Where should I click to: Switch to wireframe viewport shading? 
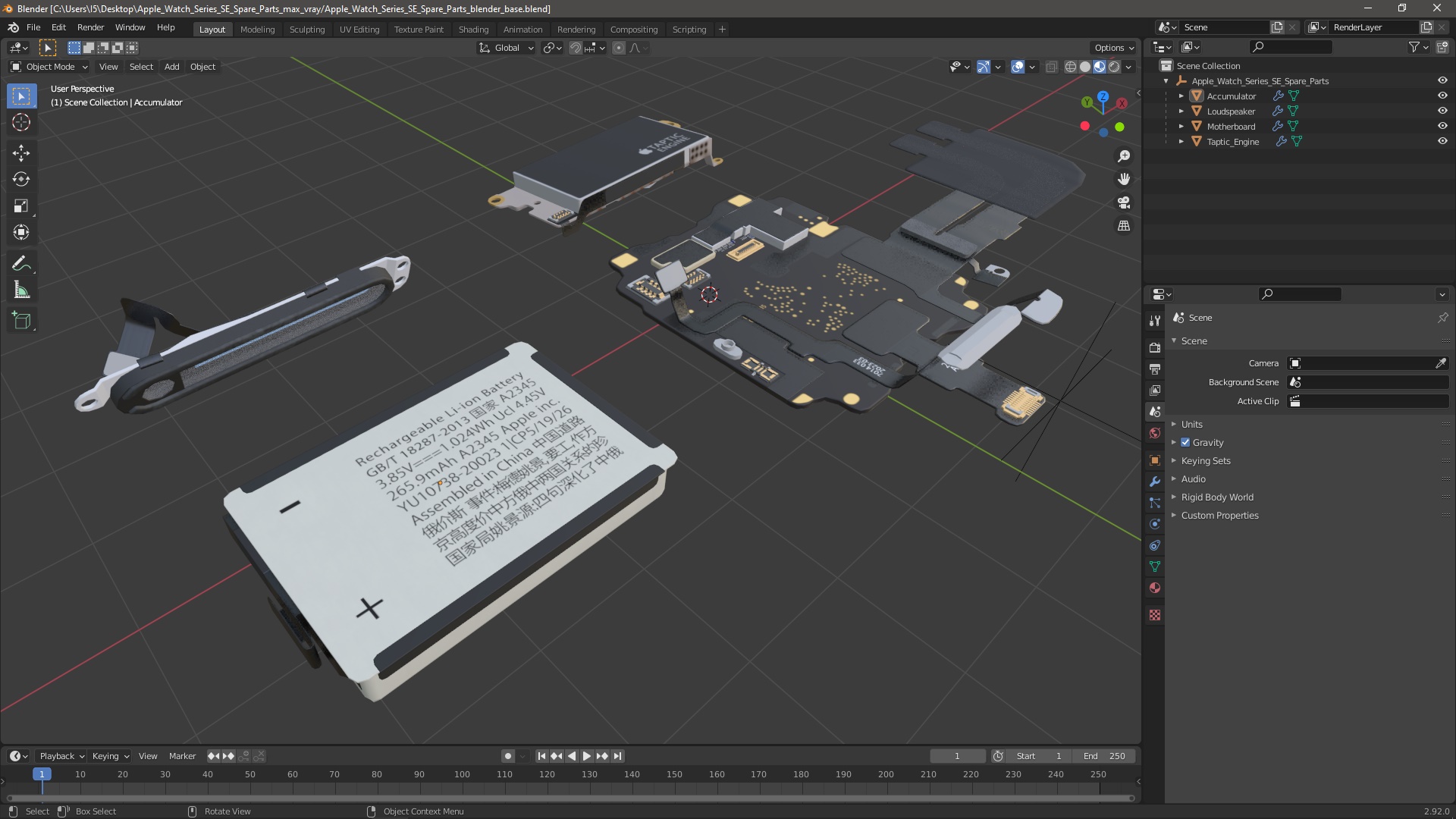(x=1071, y=67)
